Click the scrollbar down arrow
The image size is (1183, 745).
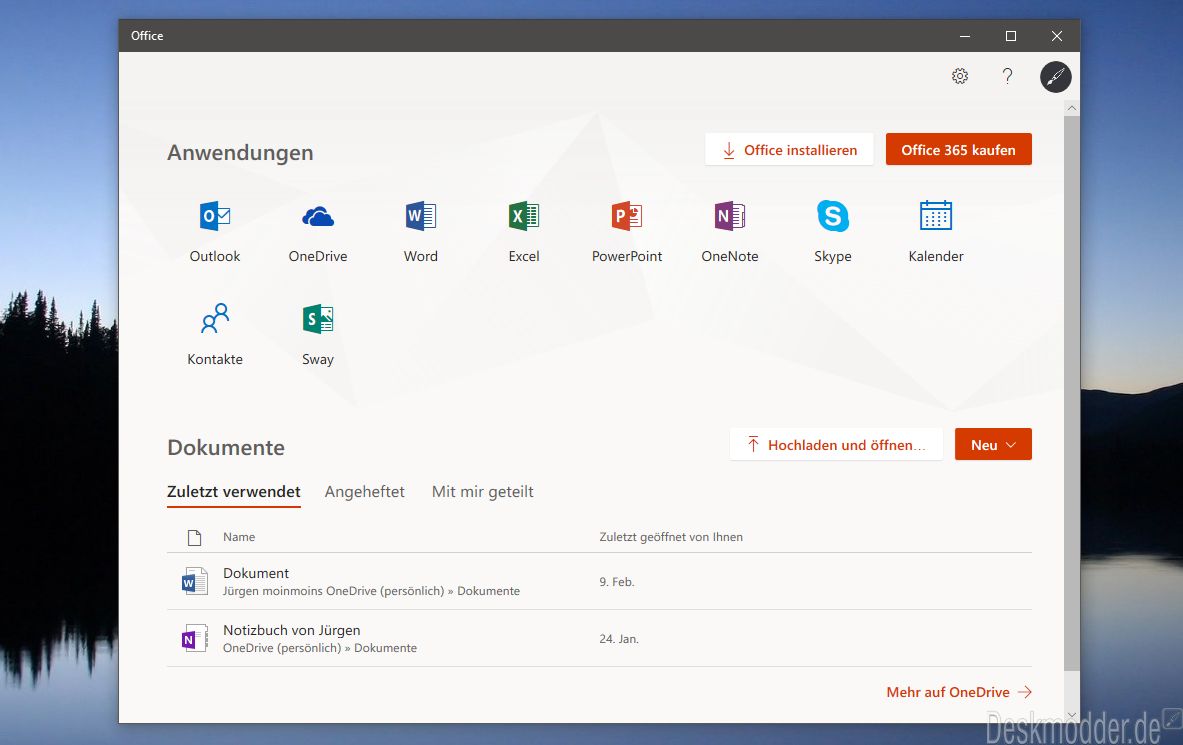[x=1071, y=715]
